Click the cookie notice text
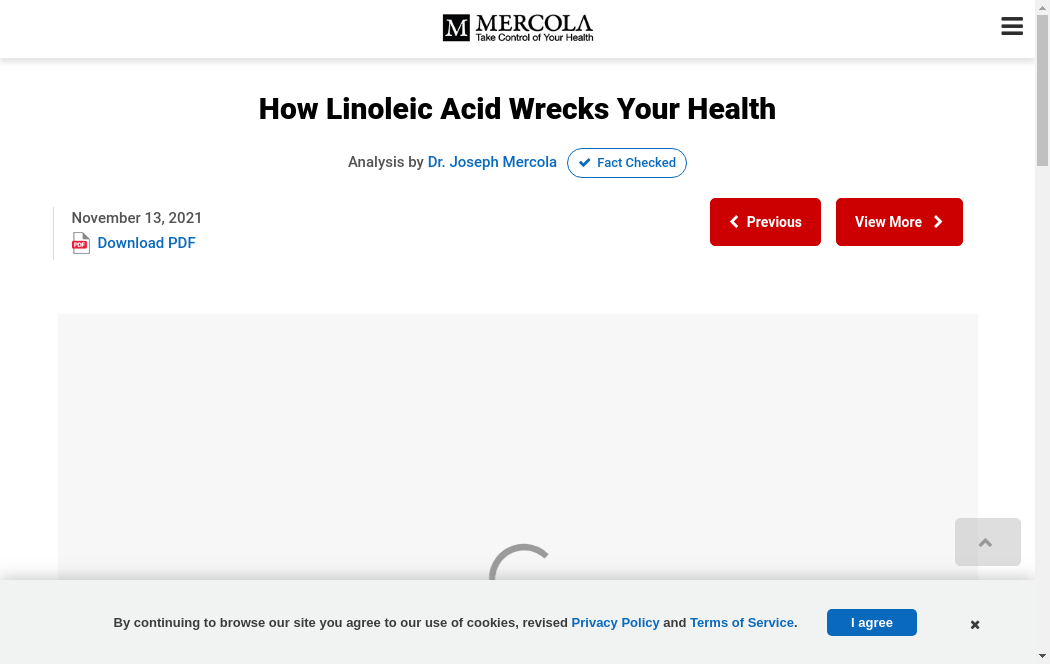This screenshot has height=664, width=1050. [340, 622]
